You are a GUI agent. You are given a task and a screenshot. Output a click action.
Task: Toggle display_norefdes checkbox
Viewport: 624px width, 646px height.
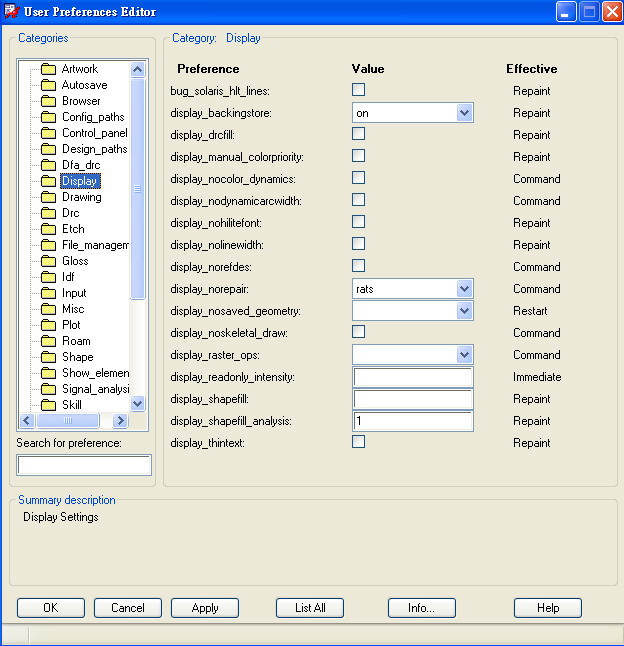(x=358, y=266)
